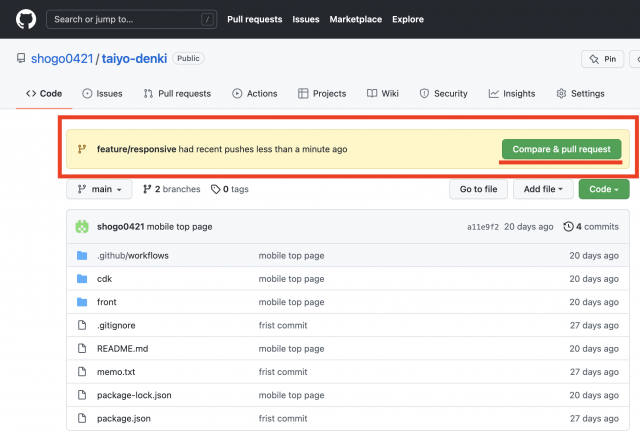Open the Security tab
640x436 pixels.
443,93
